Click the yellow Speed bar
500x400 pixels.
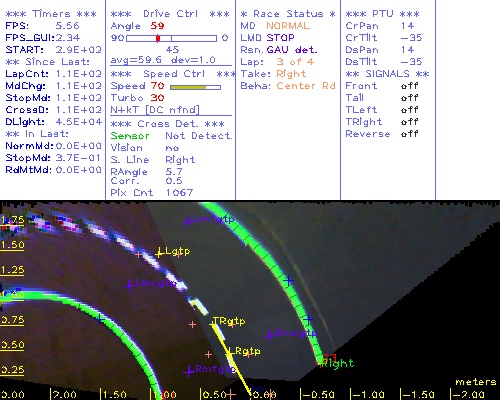click(188, 87)
